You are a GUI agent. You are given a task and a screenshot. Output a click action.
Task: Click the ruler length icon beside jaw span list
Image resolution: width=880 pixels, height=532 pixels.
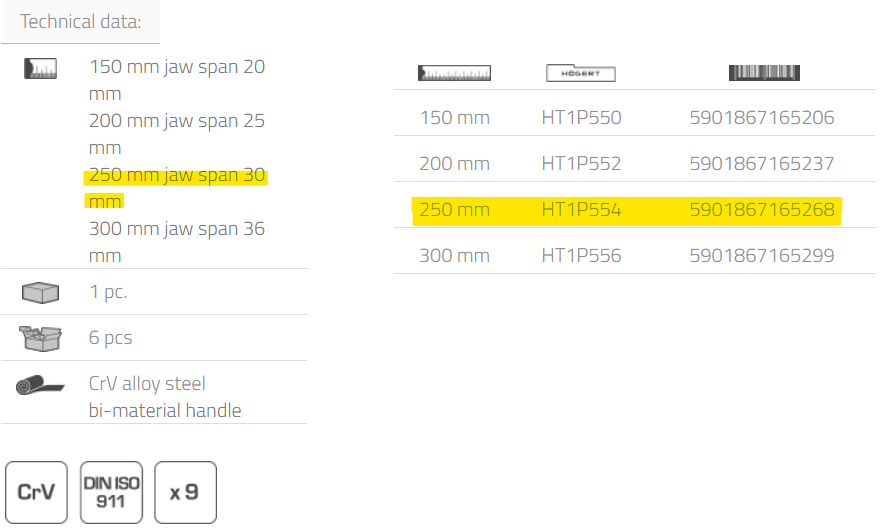pyautogui.click(x=40, y=68)
